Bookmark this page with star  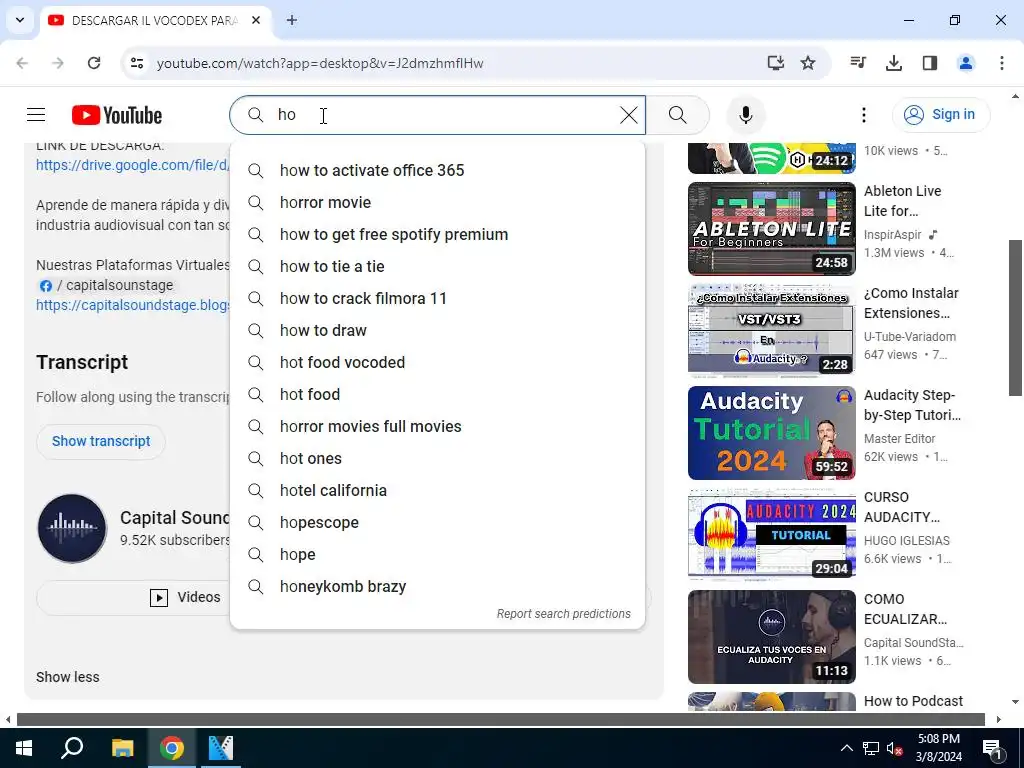click(x=808, y=63)
